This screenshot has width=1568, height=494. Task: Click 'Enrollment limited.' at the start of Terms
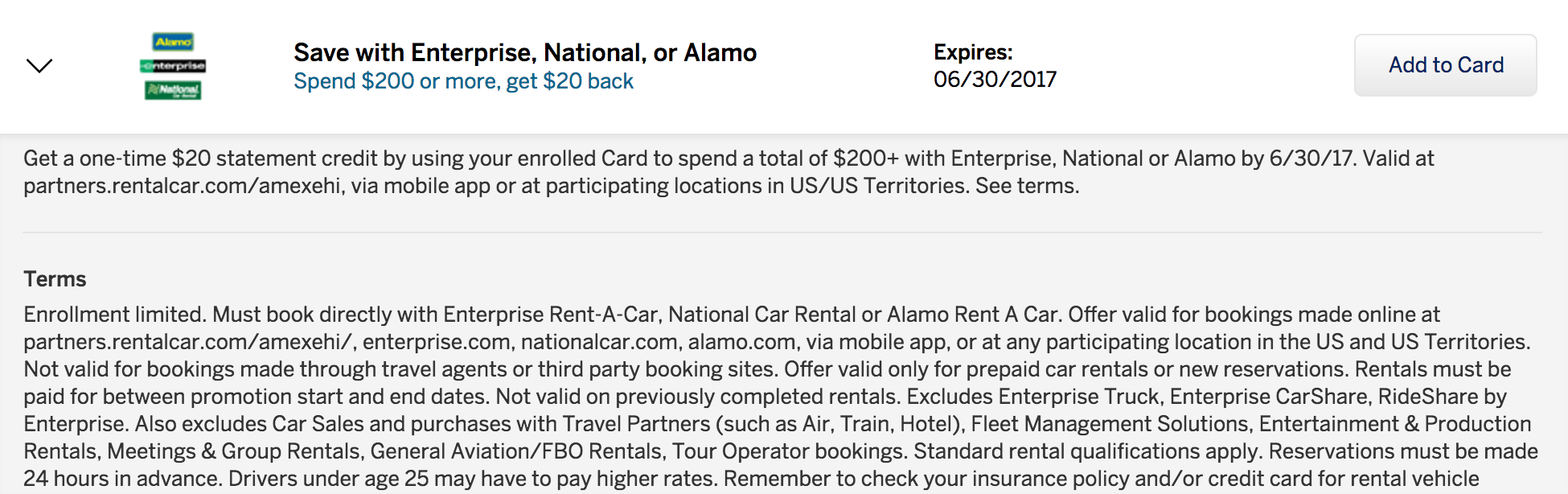tap(115, 315)
